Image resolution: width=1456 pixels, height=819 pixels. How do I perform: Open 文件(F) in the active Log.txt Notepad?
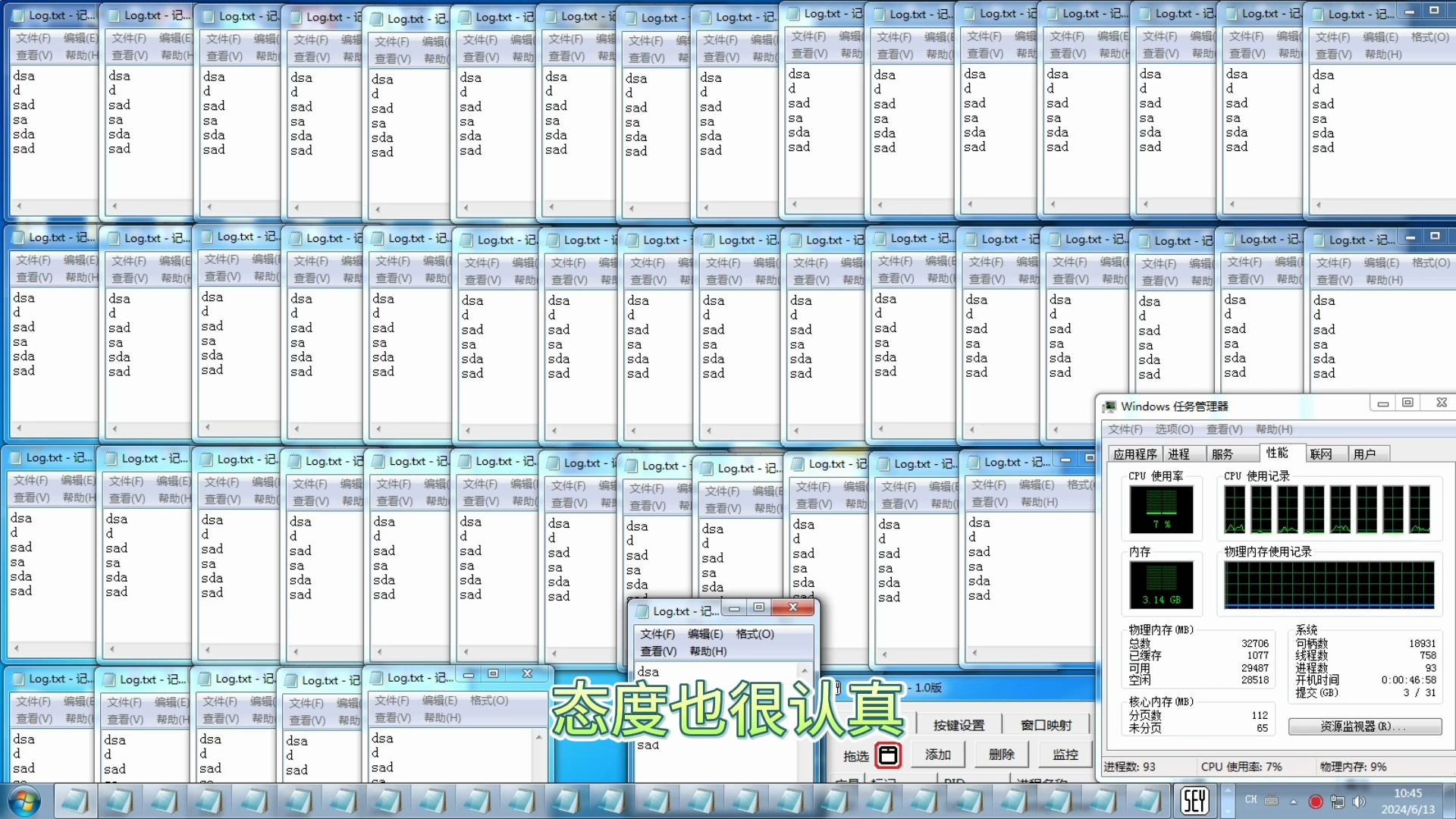[x=657, y=634]
